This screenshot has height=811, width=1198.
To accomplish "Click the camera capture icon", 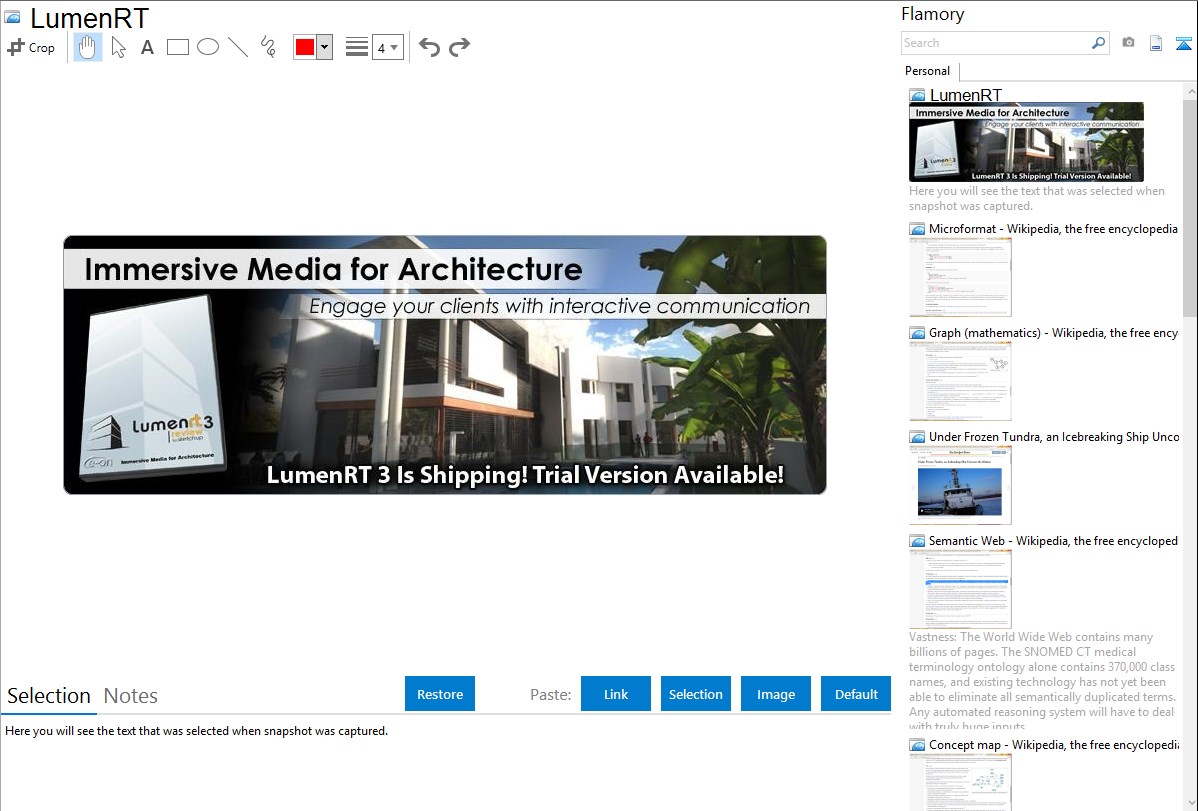I will 1128,43.
